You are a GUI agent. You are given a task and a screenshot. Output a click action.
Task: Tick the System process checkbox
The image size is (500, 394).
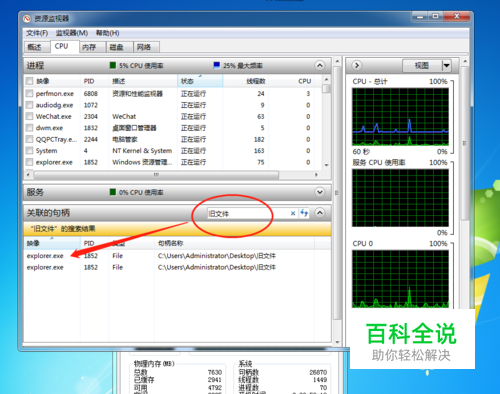pos(30,151)
